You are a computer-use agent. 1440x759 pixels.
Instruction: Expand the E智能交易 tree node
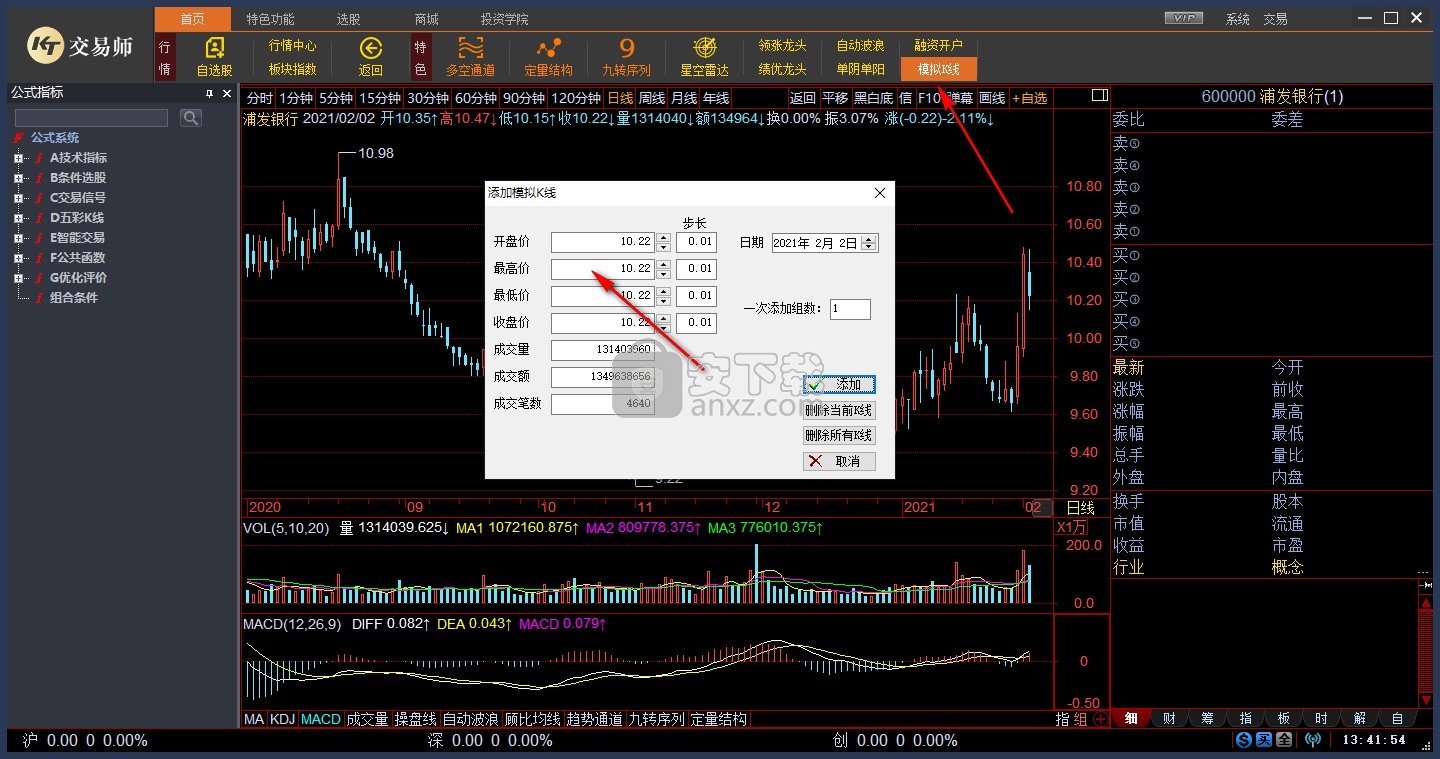(18, 238)
